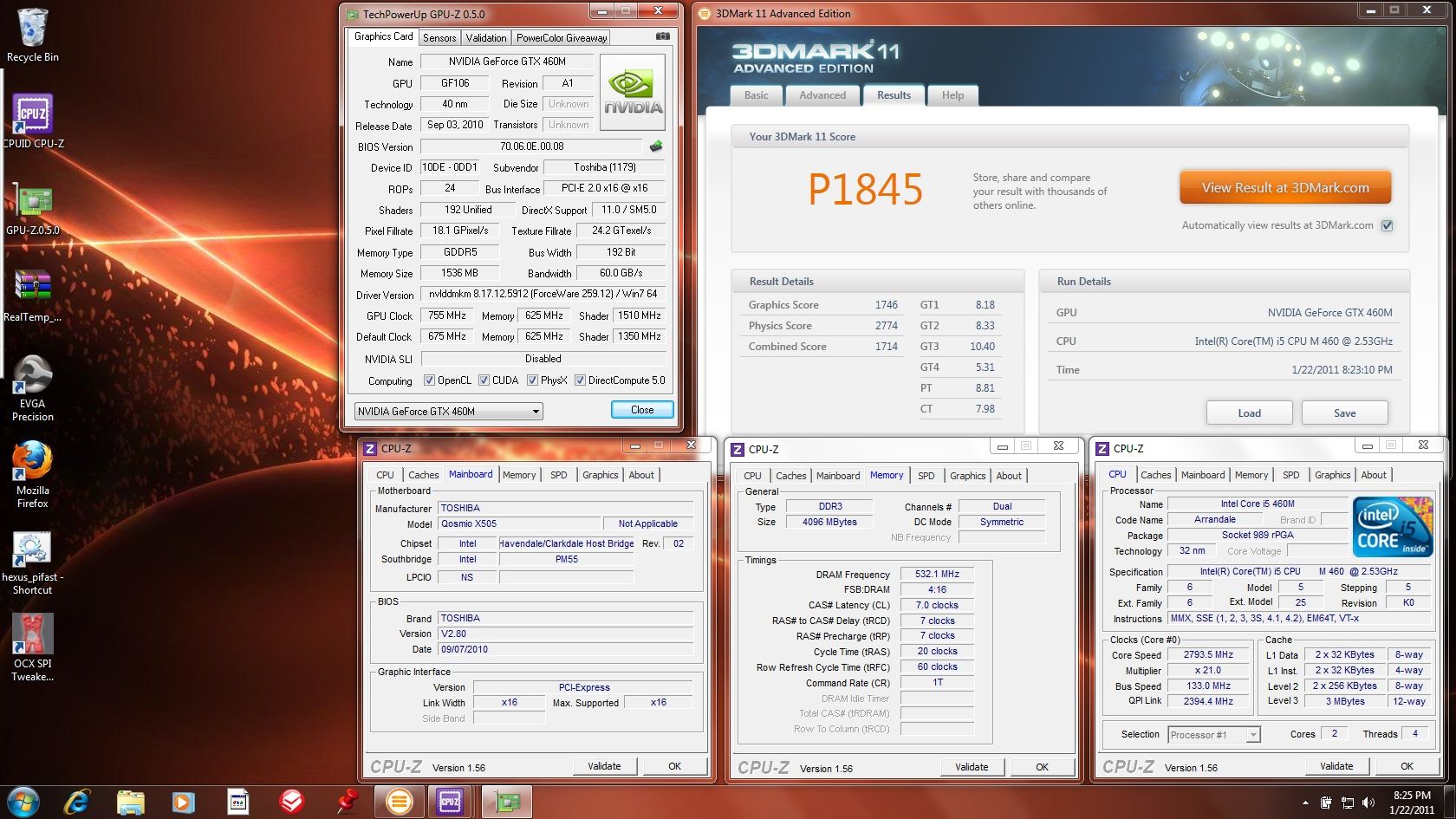Image resolution: width=1456 pixels, height=819 pixels.
Task: Open Windows Explorer folder taskbar icon
Action: click(x=130, y=802)
